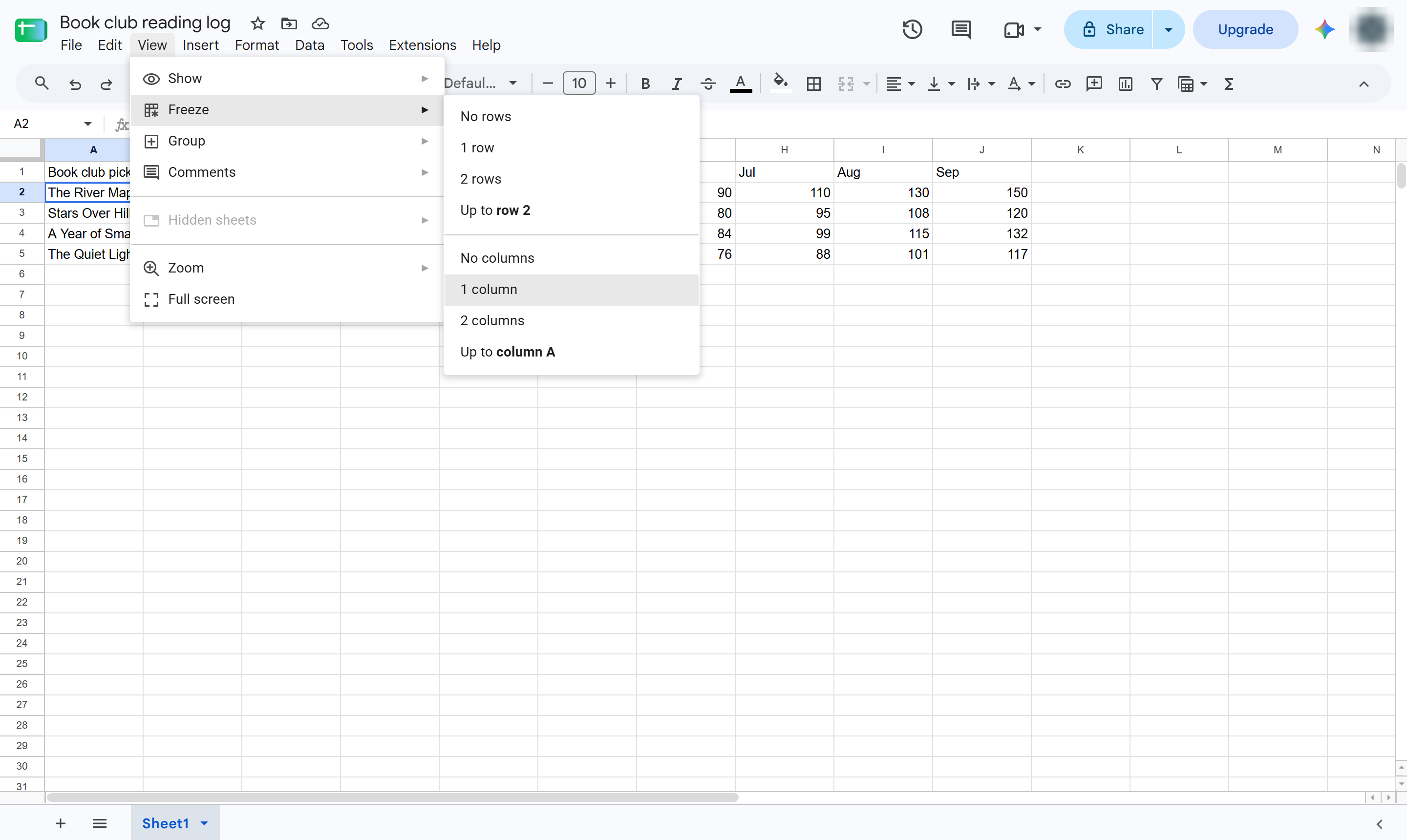The height and width of the screenshot is (840, 1407).
Task: Open the comments panel icon in header
Action: 961,29
